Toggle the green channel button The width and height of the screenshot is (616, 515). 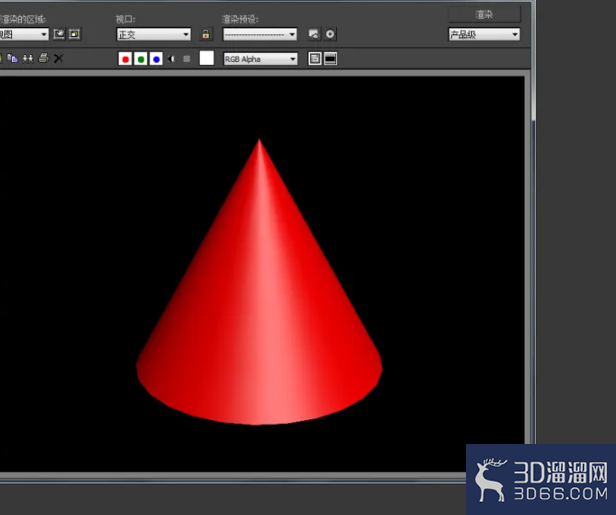click(141, 59)
